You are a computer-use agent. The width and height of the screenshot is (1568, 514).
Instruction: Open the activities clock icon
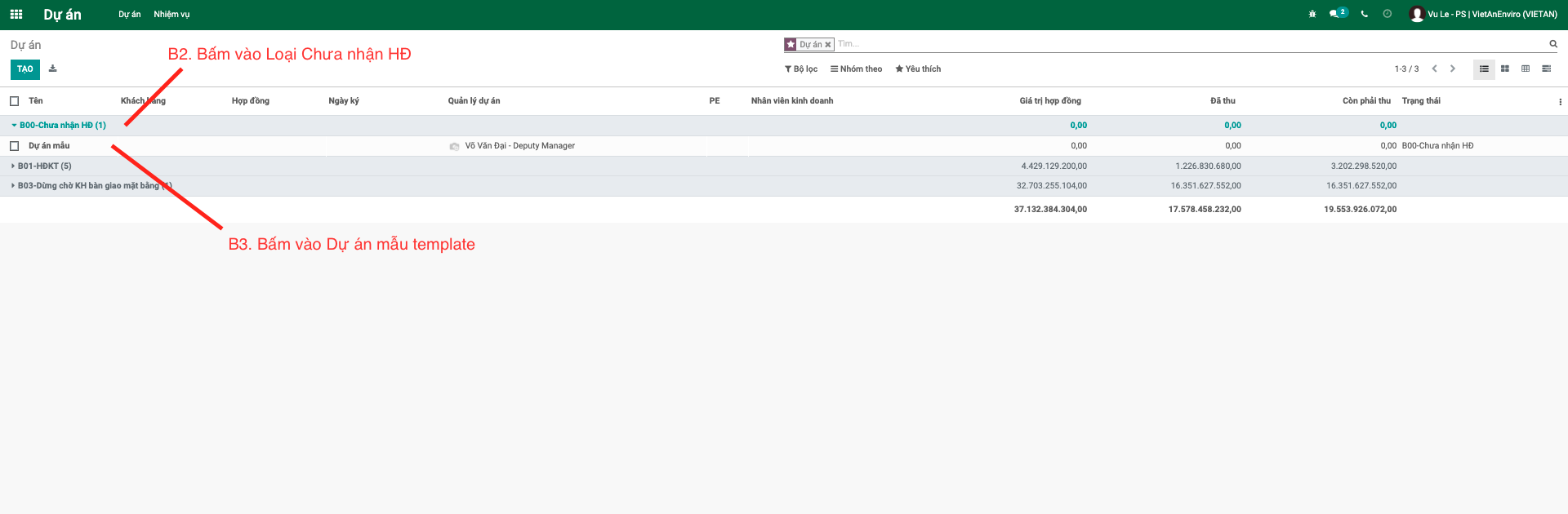click(1388, 14)
